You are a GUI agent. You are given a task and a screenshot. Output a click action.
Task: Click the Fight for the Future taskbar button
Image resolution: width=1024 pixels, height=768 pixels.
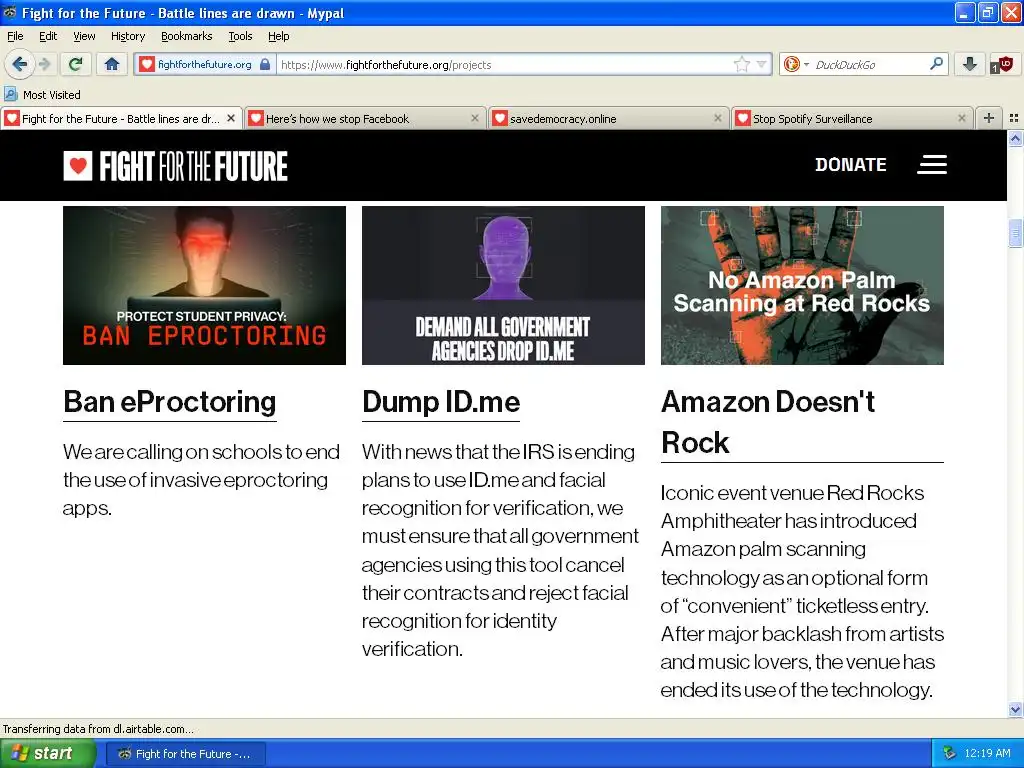click(x=186, y=754)
